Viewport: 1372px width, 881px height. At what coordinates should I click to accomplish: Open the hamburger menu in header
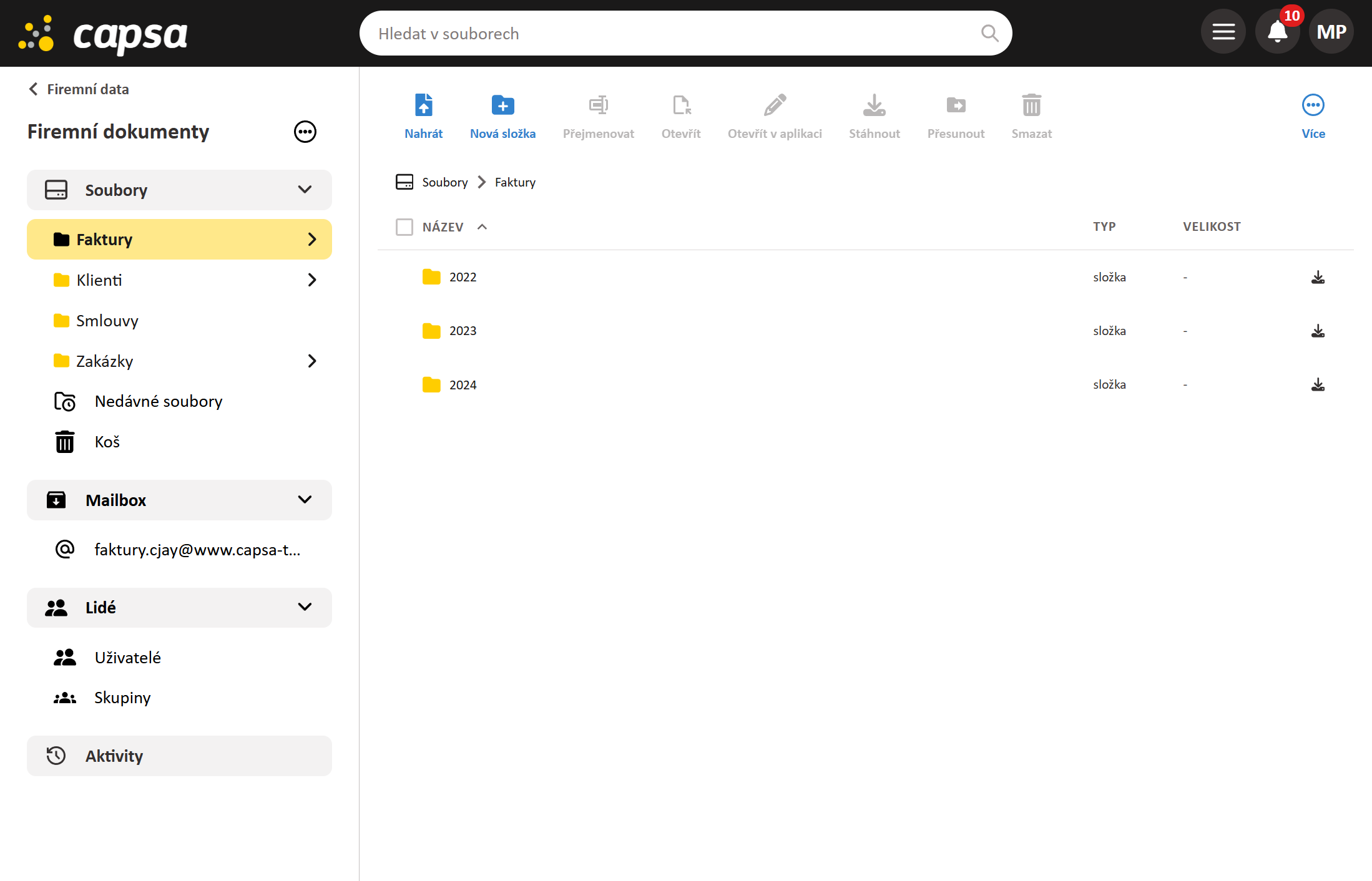1223,32
